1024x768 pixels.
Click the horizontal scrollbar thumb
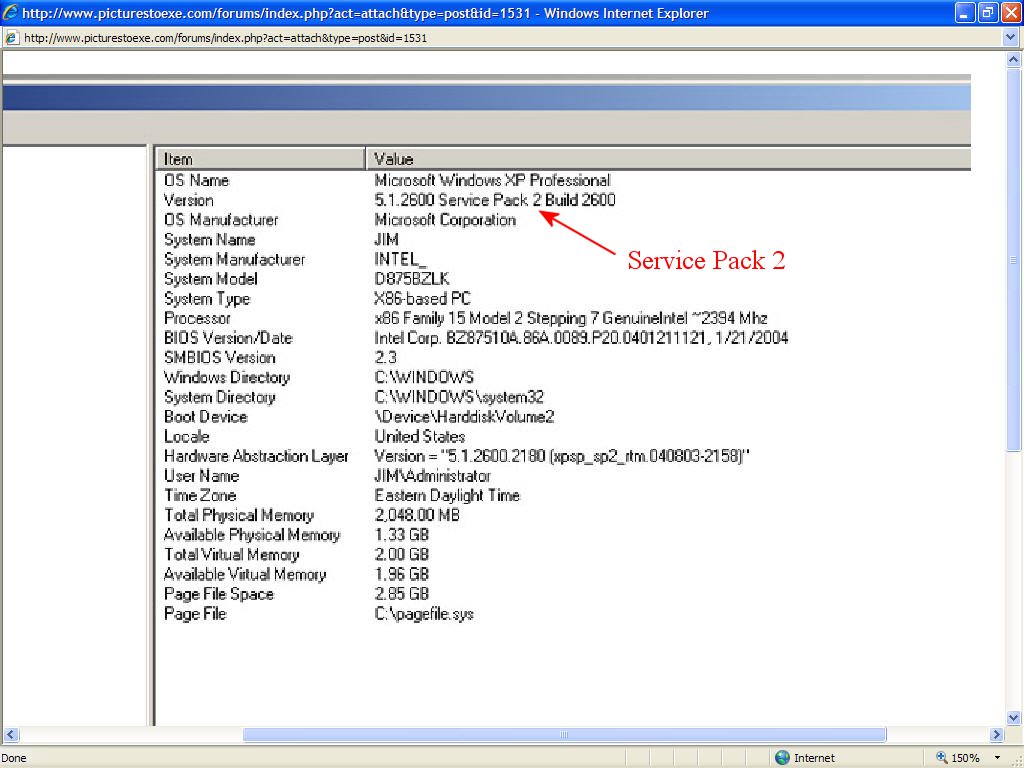click(x=564, y=734)
